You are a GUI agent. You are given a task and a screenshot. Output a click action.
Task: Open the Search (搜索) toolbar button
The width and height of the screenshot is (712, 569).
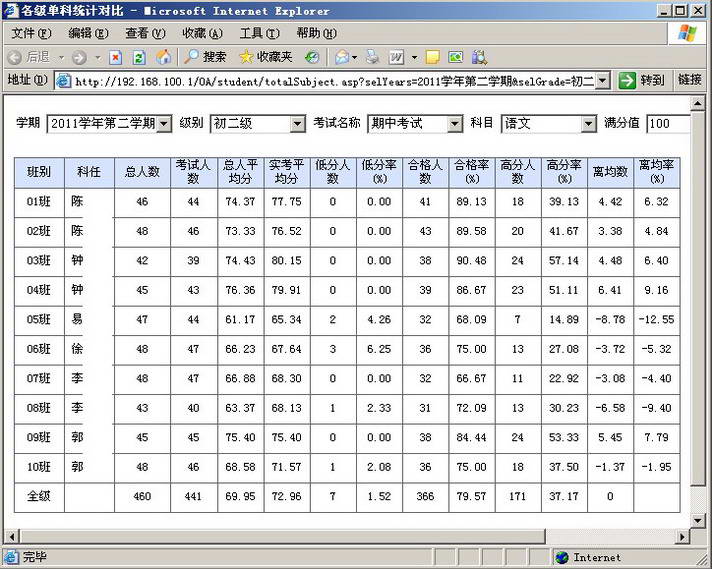(x=205, y=57)
